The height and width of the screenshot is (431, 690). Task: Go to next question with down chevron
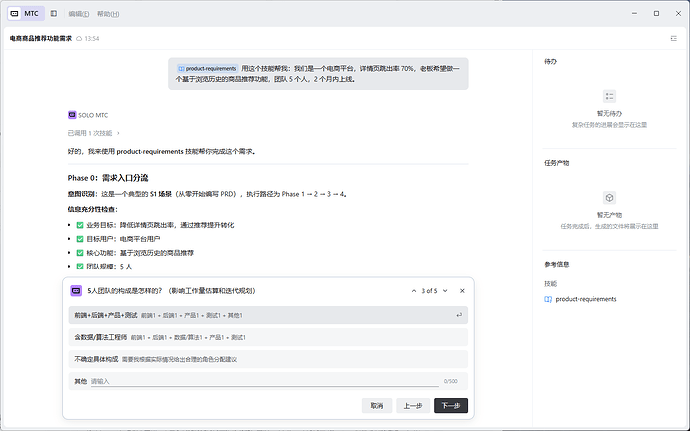click(445, 291)
